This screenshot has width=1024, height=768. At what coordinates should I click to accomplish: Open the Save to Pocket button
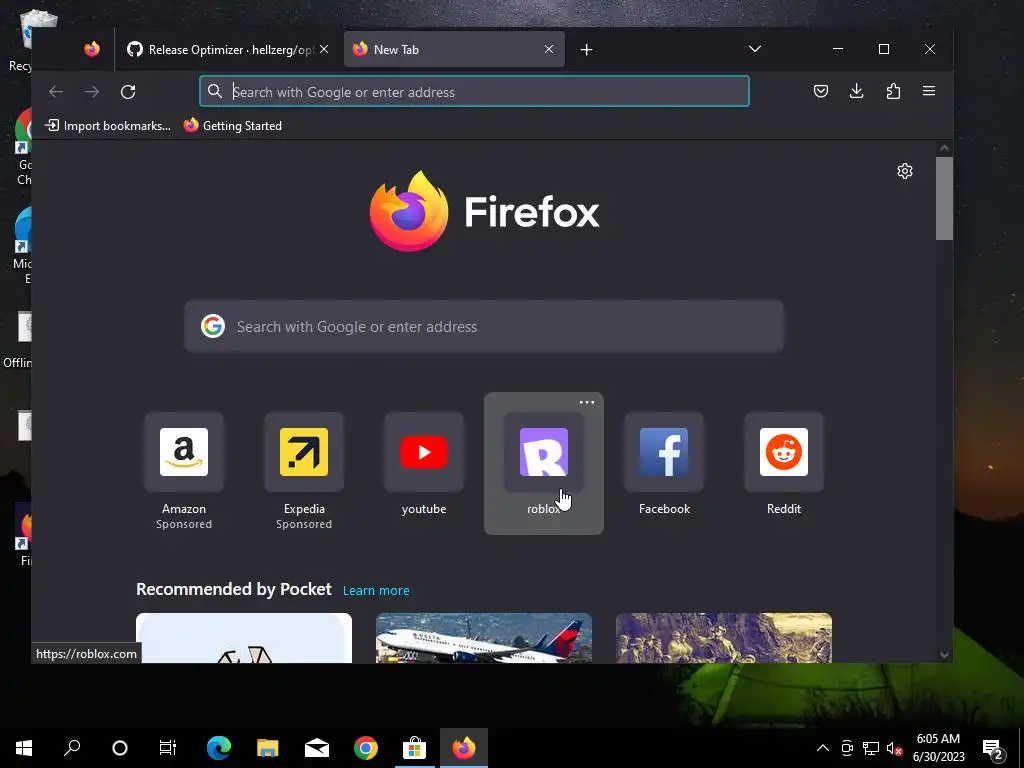coord(821,91)
